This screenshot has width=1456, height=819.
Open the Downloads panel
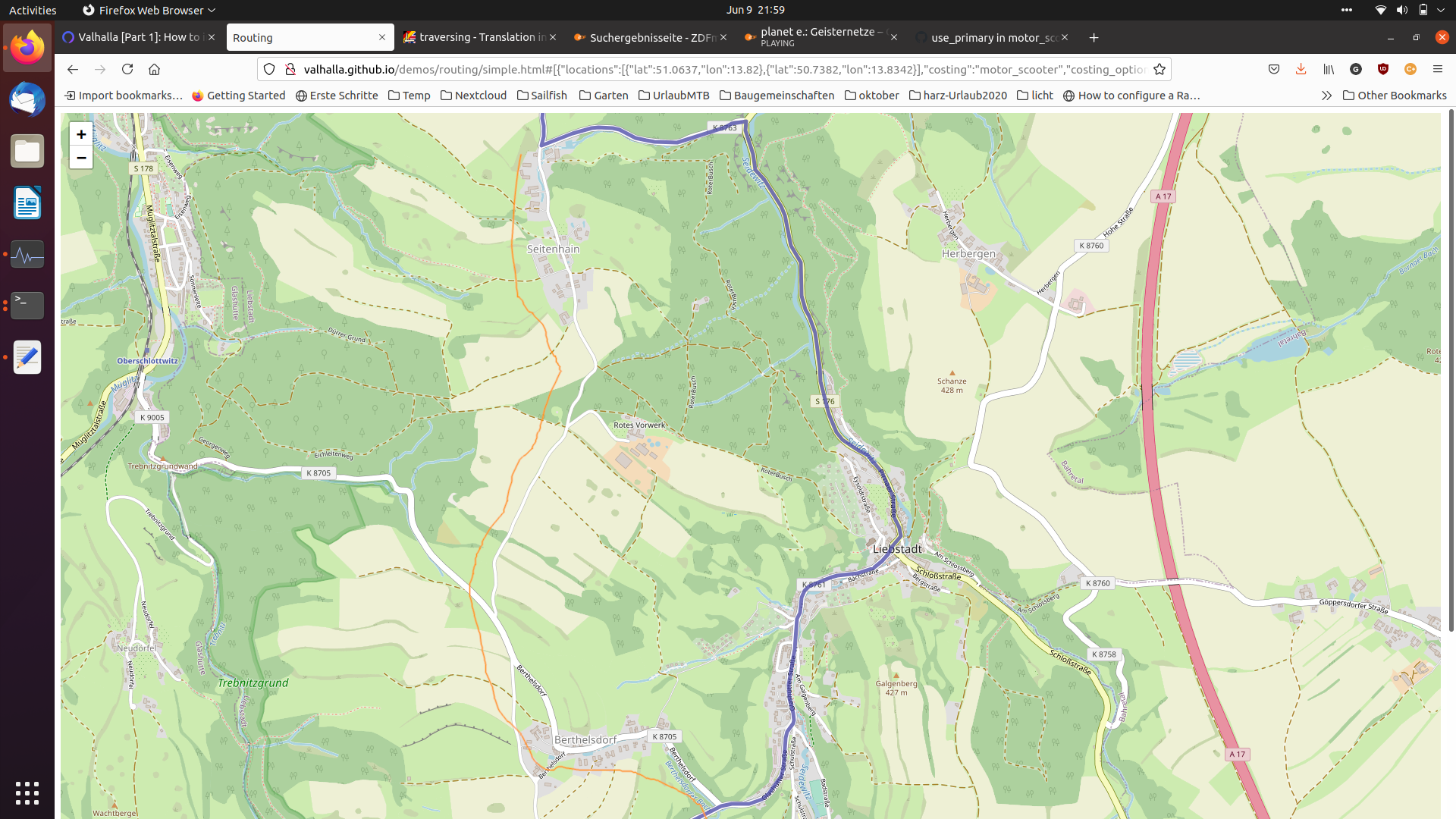[x=1301, y=69]
